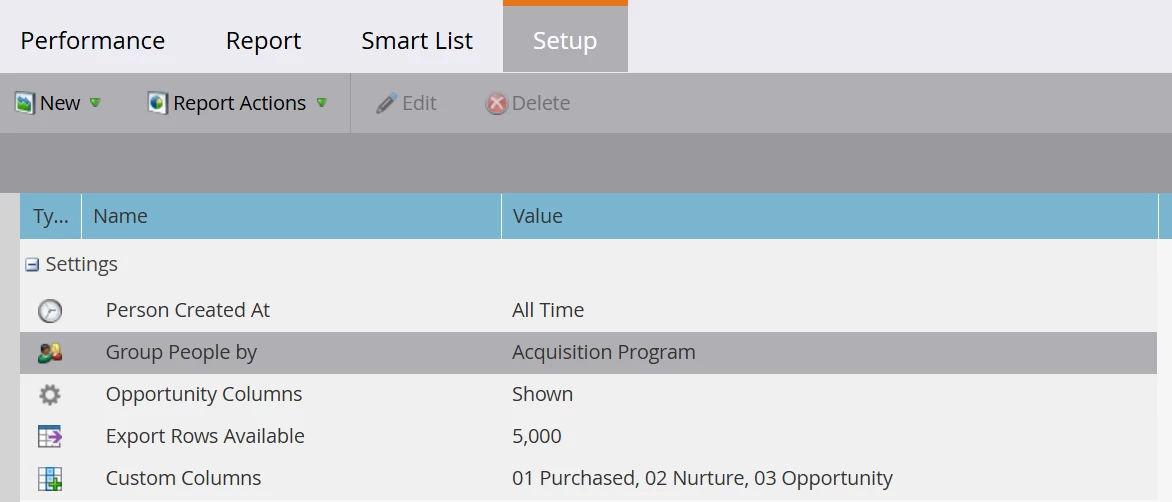Click the Delete red X icon
Viewport: 1172px width, 502px height.
pyautogui.click(x=496, y=103)
